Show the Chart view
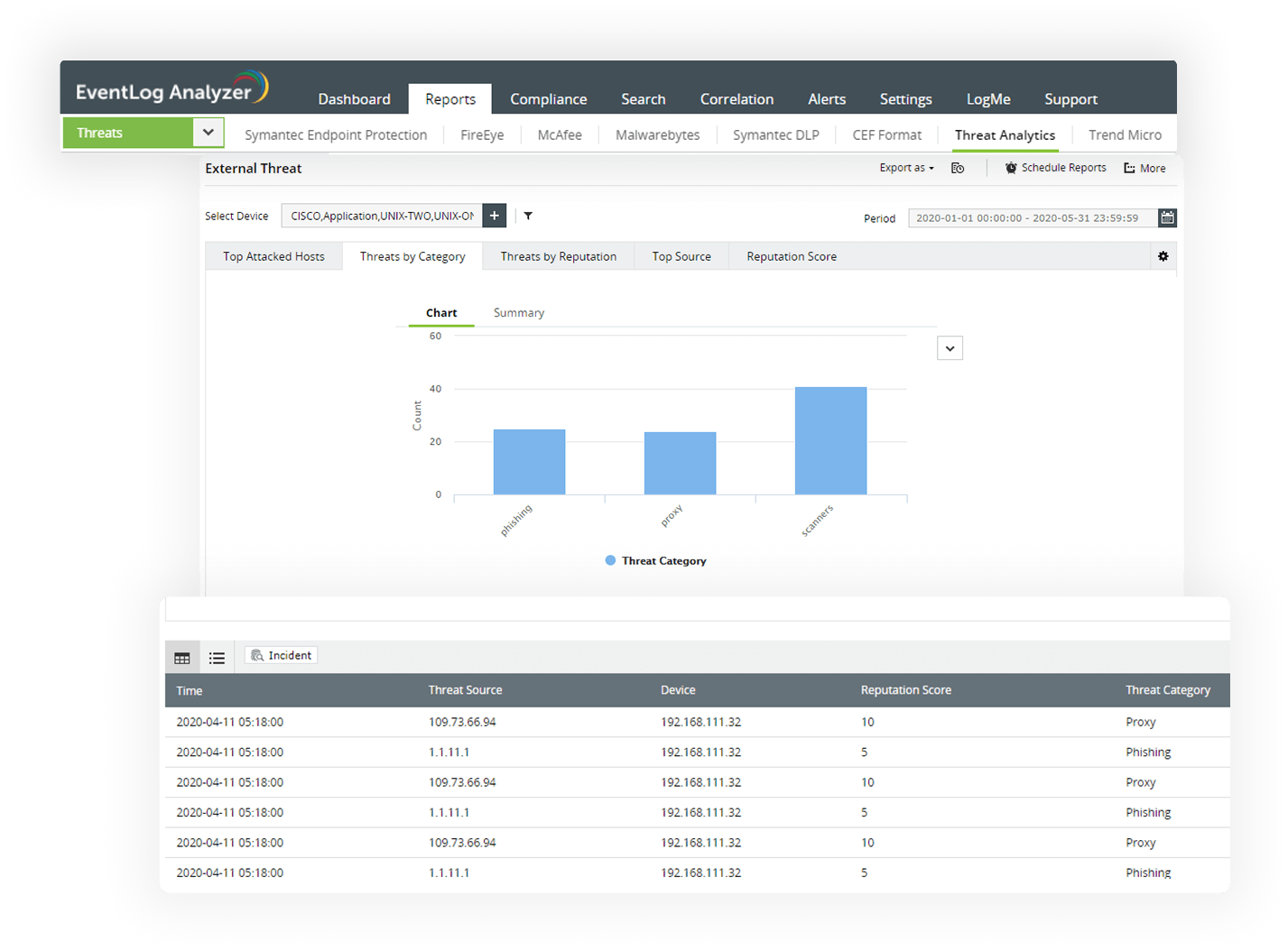 point(441,313)
